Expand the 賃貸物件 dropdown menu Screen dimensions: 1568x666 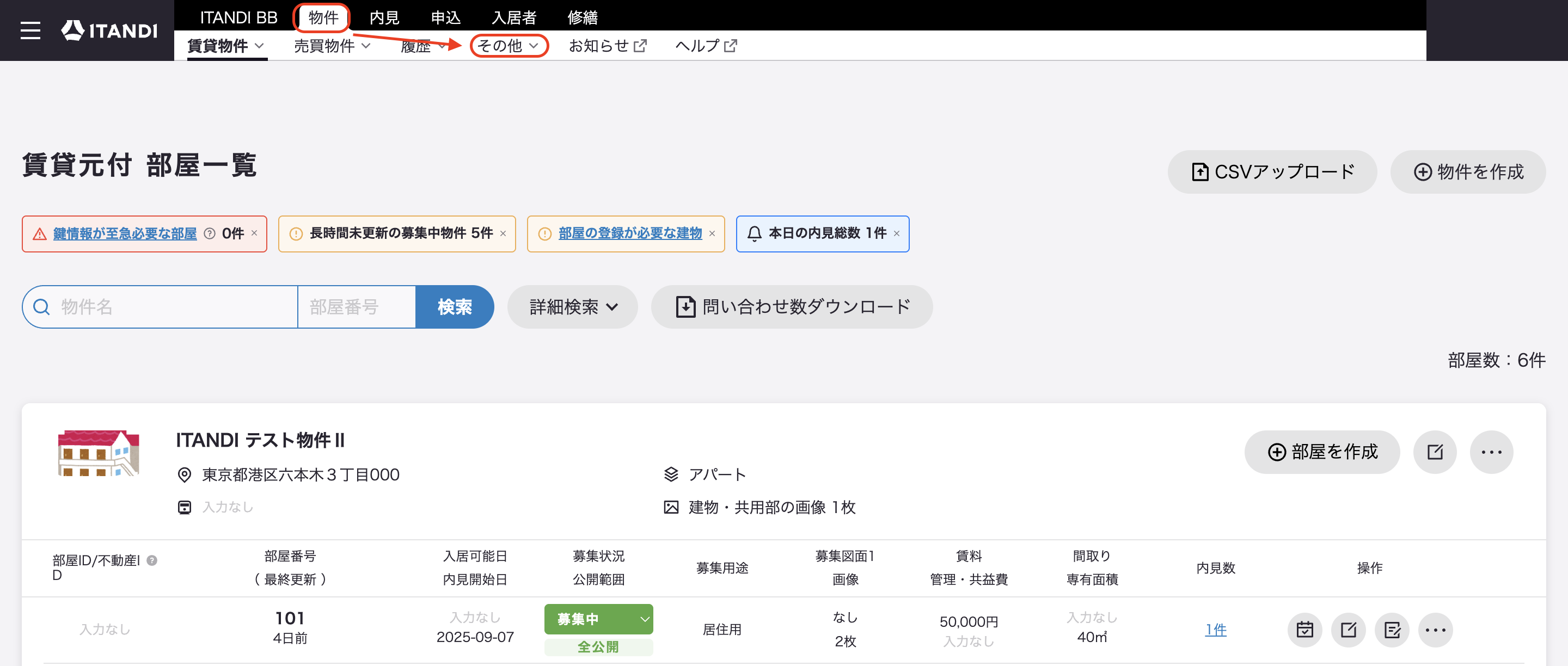[226, 46]
